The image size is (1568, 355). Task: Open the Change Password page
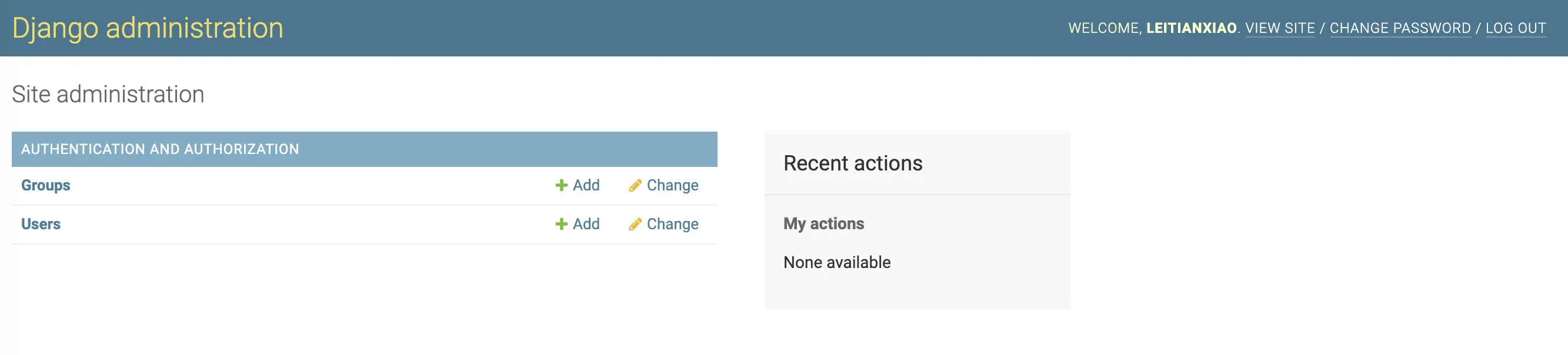point(1399,29)
